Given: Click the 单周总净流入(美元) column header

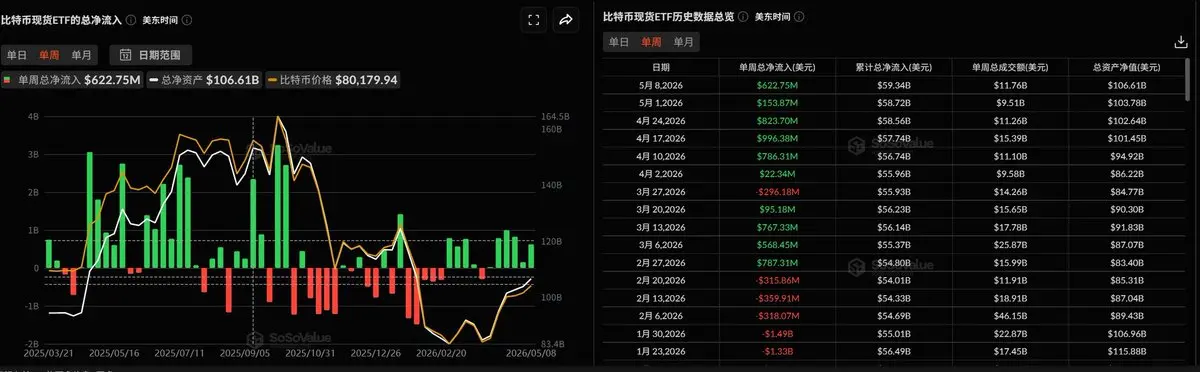Looking at the screenshot, I should point(777,67).
